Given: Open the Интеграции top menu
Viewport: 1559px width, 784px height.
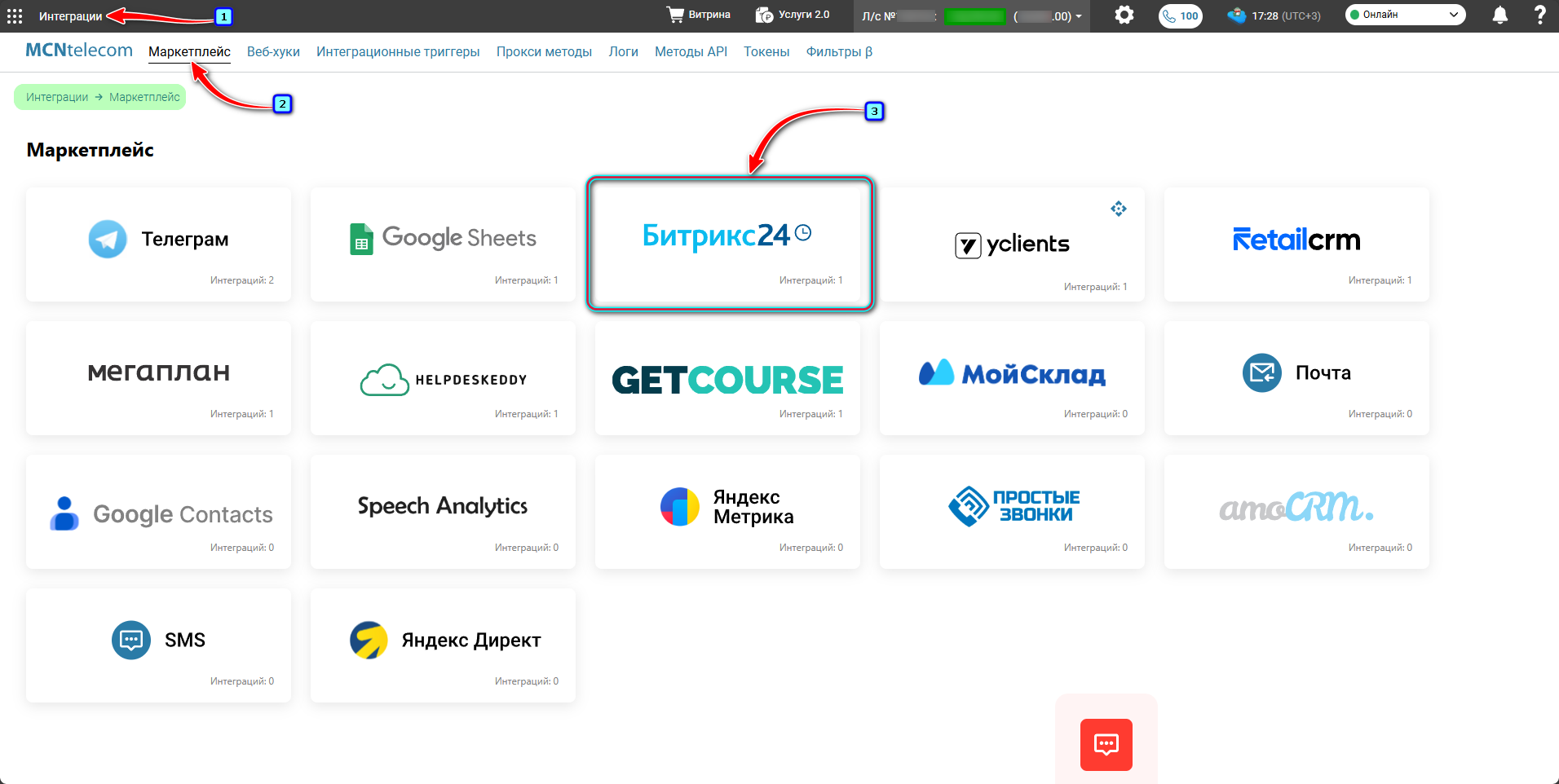Looking at the screenshot, I should (71, 16).
